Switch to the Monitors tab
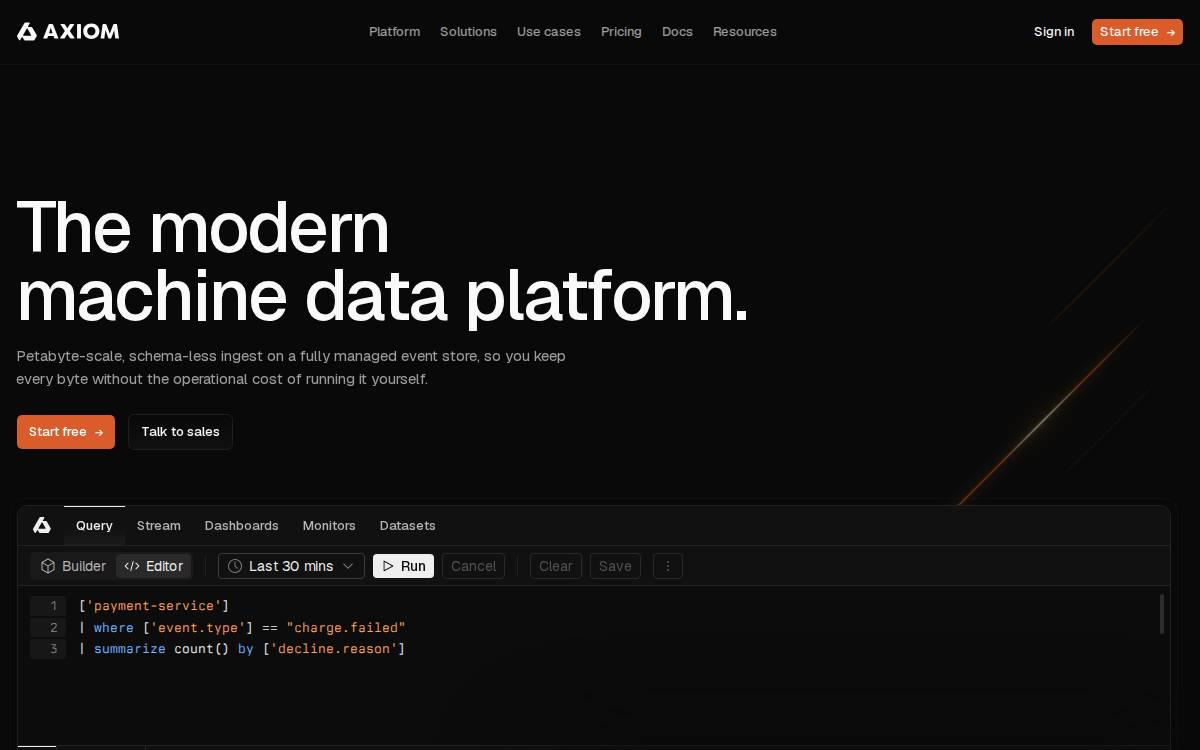This screenshot has width=1200, height=750. pos(329,525)
